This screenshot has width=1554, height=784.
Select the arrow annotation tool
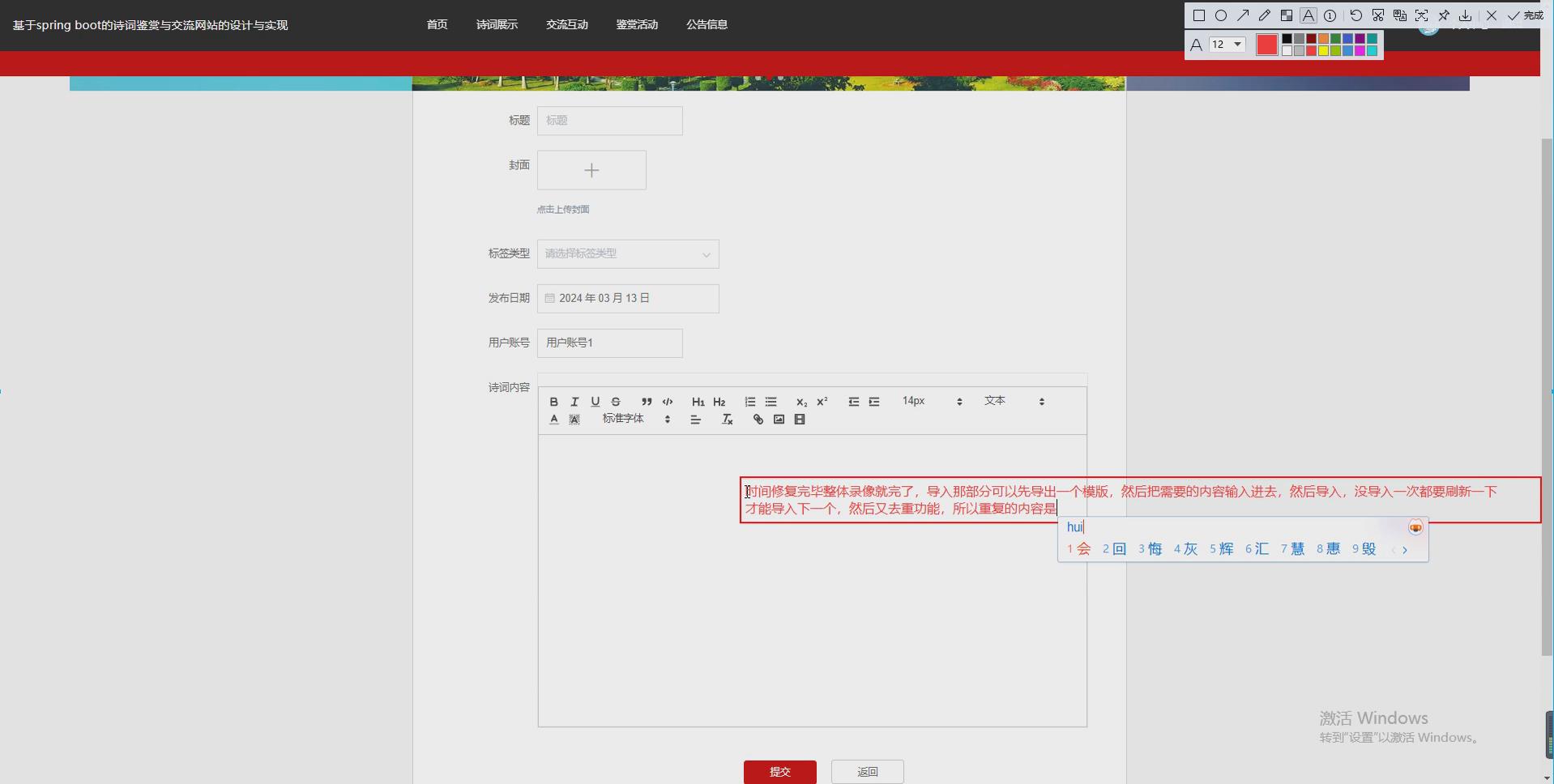[1243, 15]
